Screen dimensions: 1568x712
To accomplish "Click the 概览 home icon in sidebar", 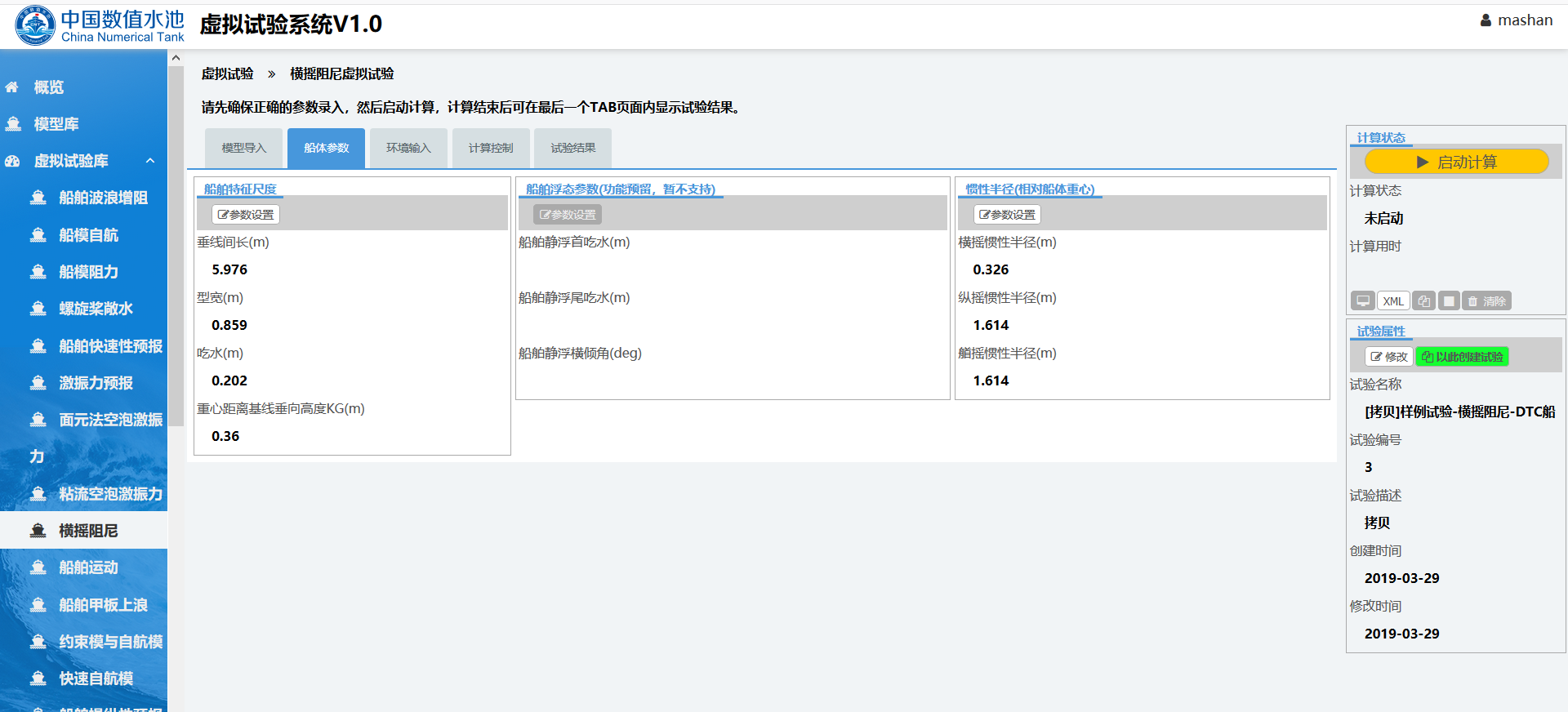I will (x=12, y=87).
